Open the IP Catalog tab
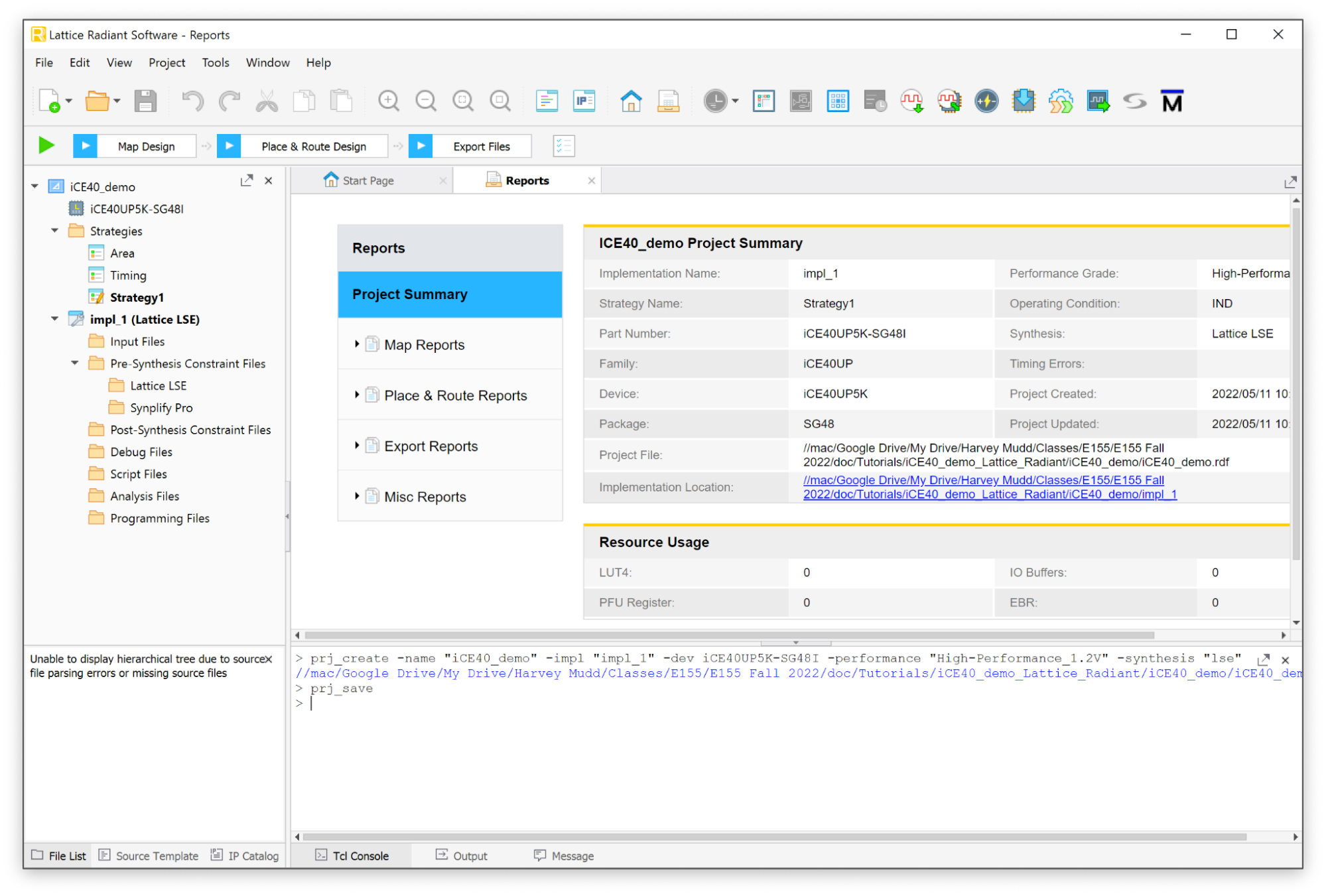This screenshot has height=896, width=1326. coord(245,856)
